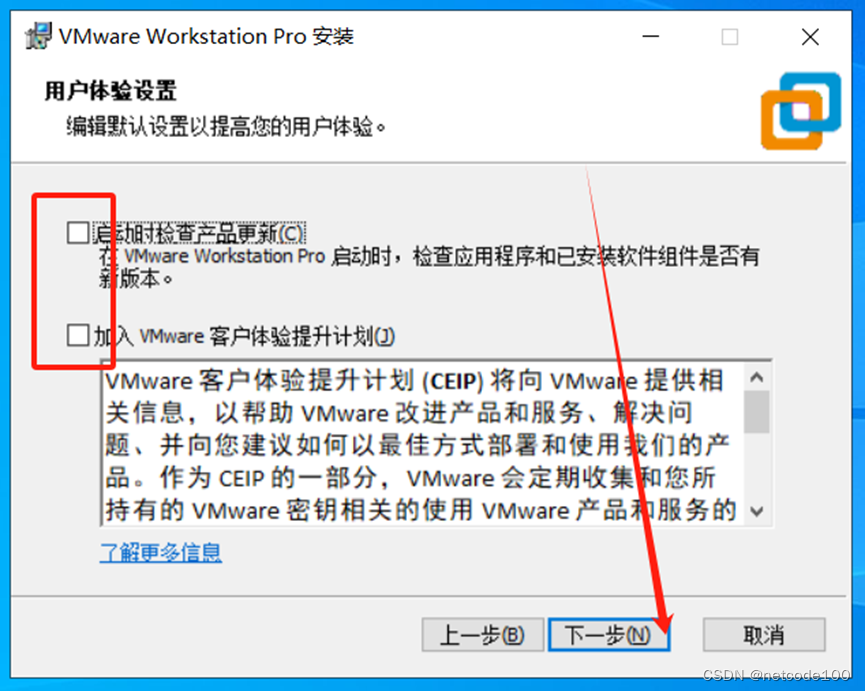Click the up arrow of the CEIP text scrollbar
This screenshot has height=691, width=865.
pos(757,378)
